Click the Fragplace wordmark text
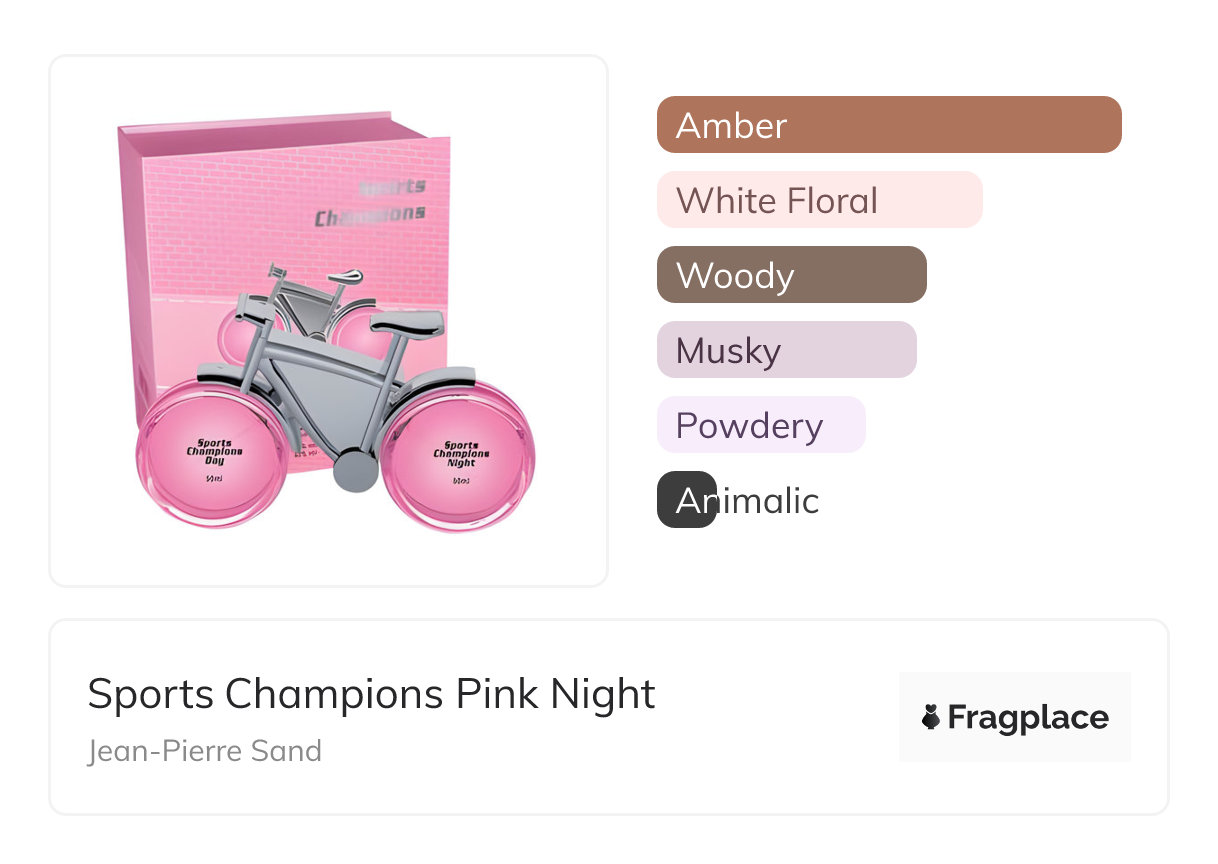1218x864 pixels. [1028, 718]
